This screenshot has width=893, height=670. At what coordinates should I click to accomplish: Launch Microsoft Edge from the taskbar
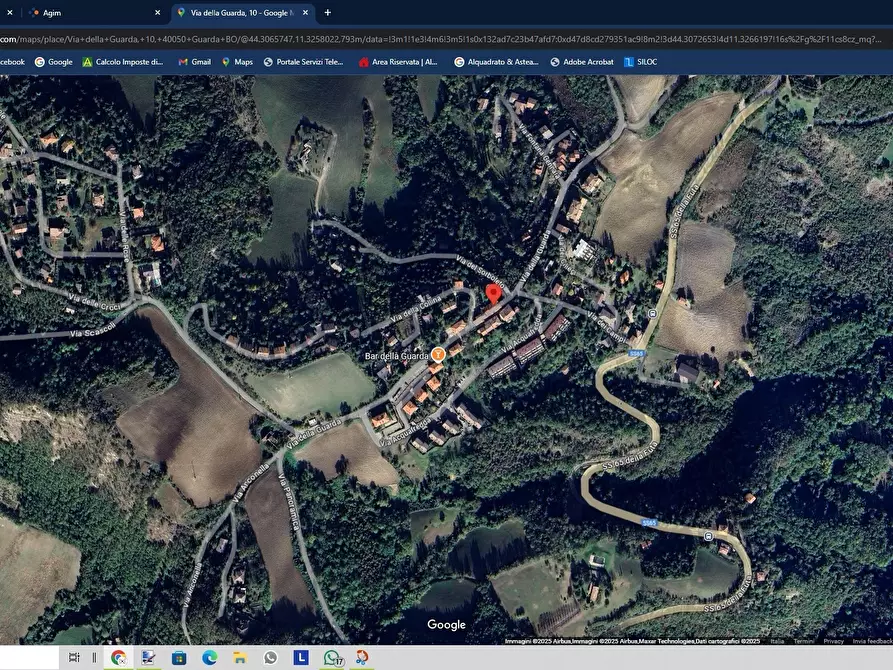pos(209,657)
